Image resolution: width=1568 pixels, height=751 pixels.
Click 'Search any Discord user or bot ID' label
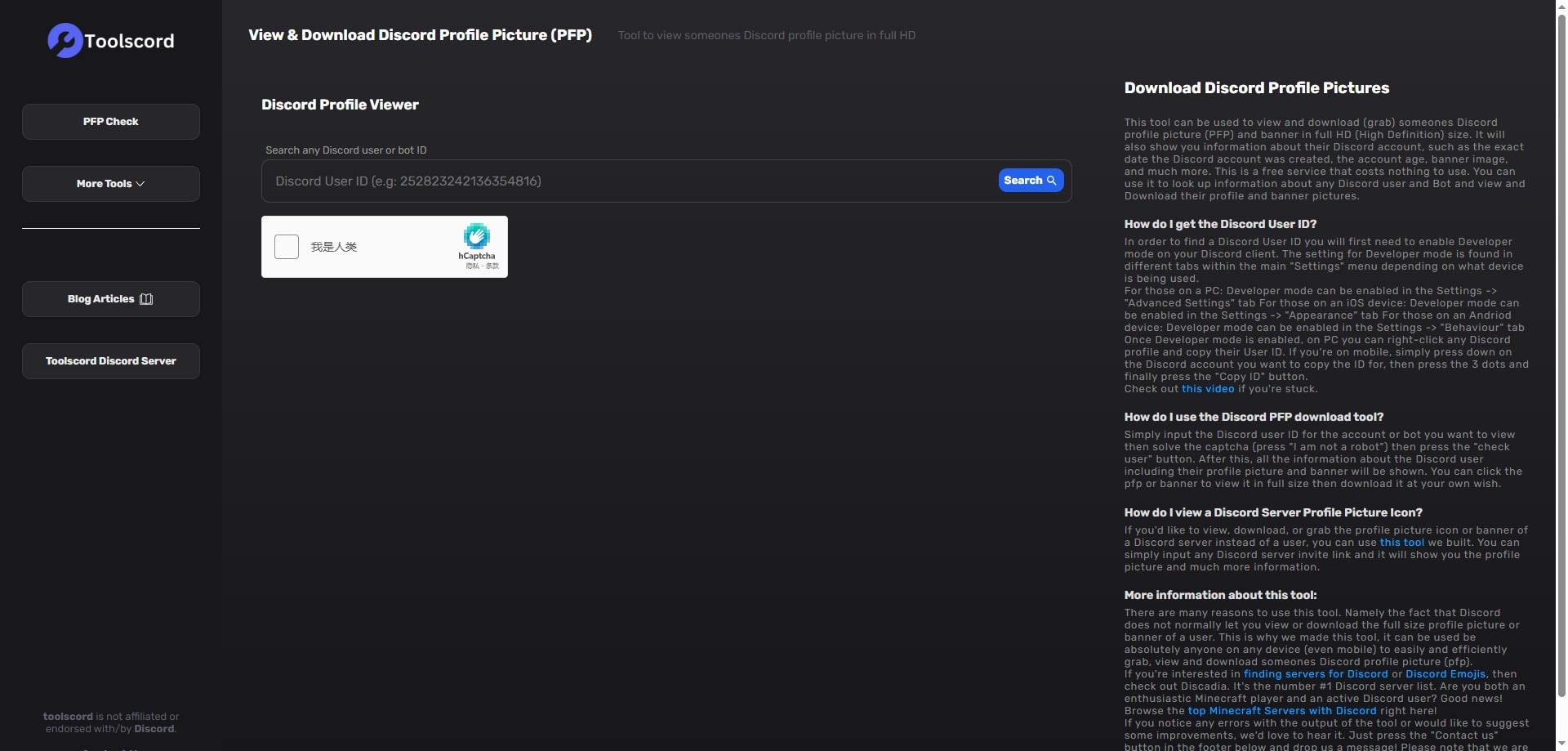tap(346, 150)
